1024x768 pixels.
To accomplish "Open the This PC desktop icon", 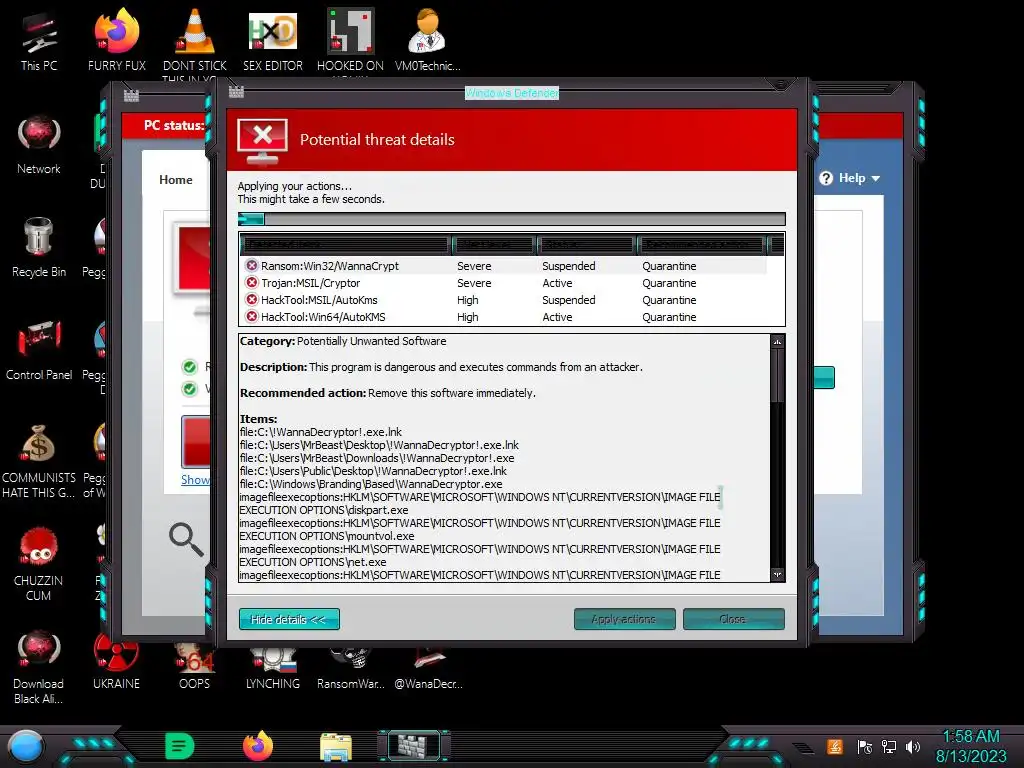I will [x=39, y=41].
